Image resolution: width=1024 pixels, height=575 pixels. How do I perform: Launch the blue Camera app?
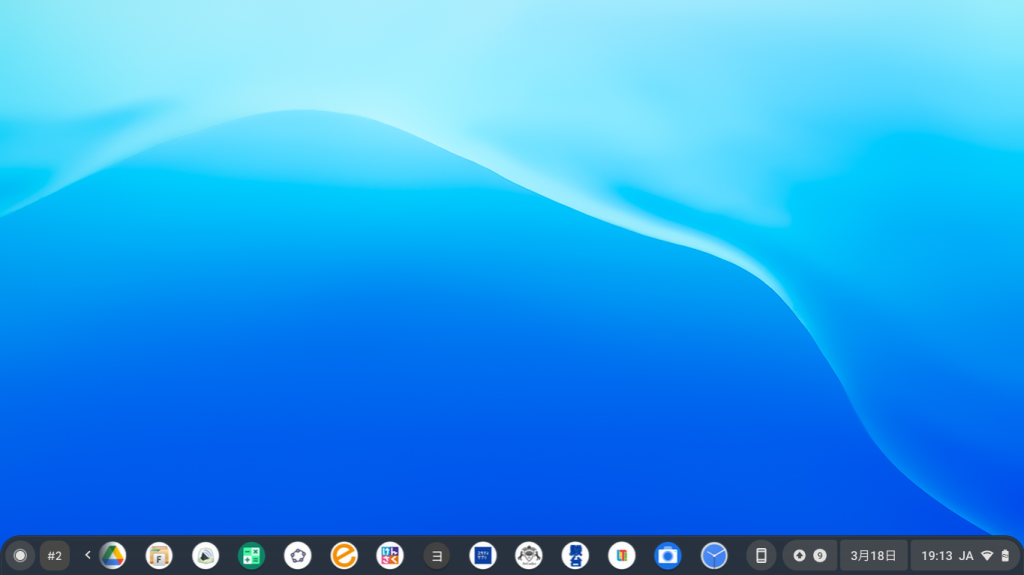[x=668, y=556]
